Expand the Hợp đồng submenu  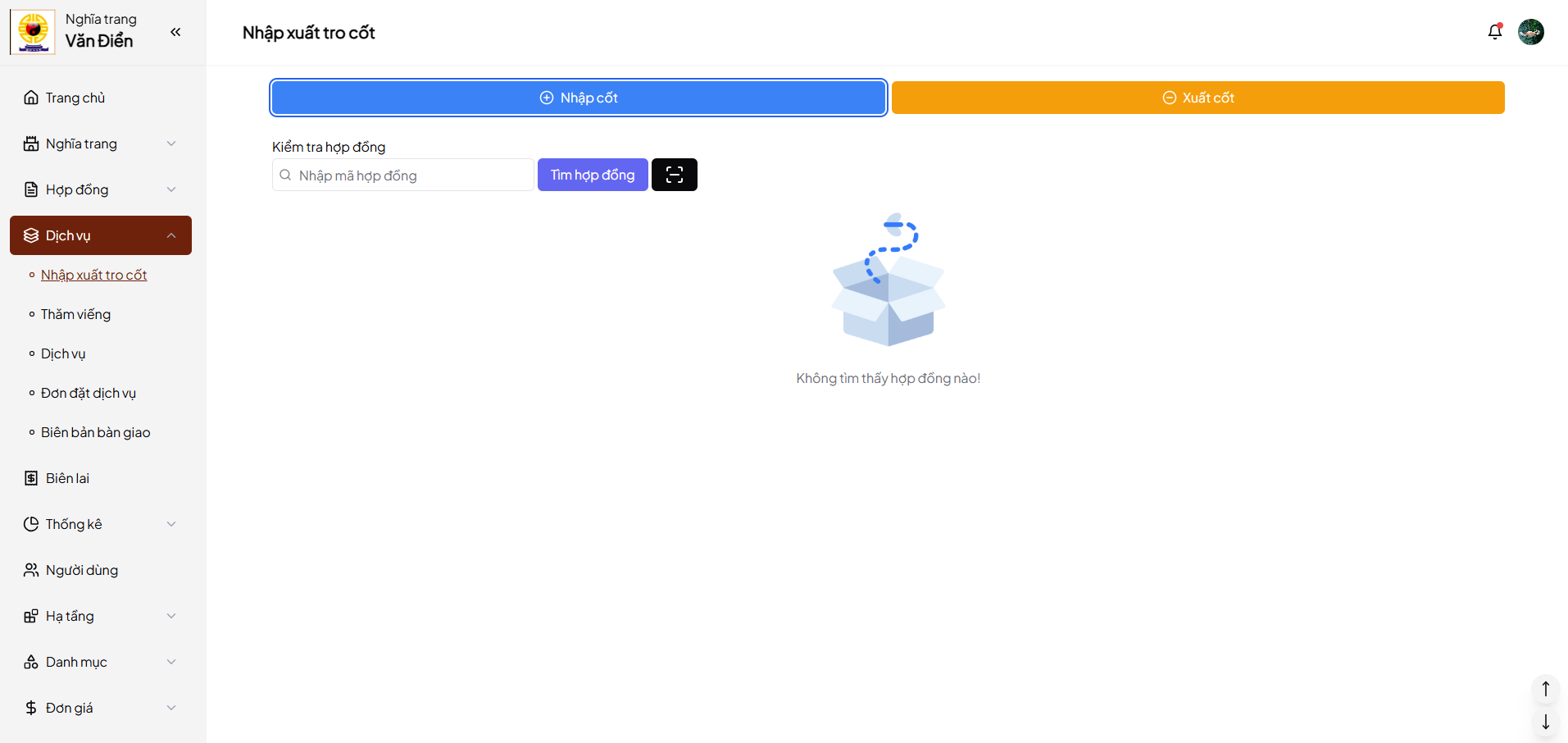(100, 189)
